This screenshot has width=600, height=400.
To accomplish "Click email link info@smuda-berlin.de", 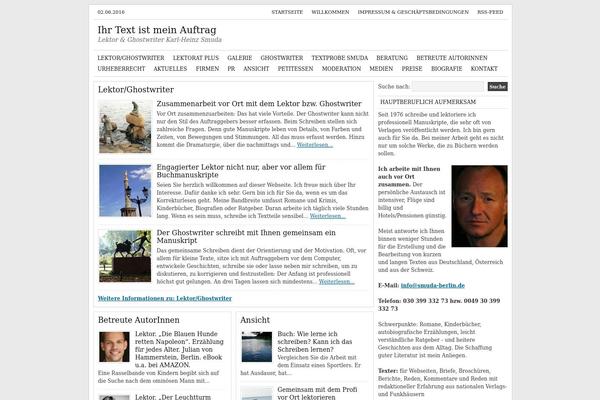I will [432, 285].
